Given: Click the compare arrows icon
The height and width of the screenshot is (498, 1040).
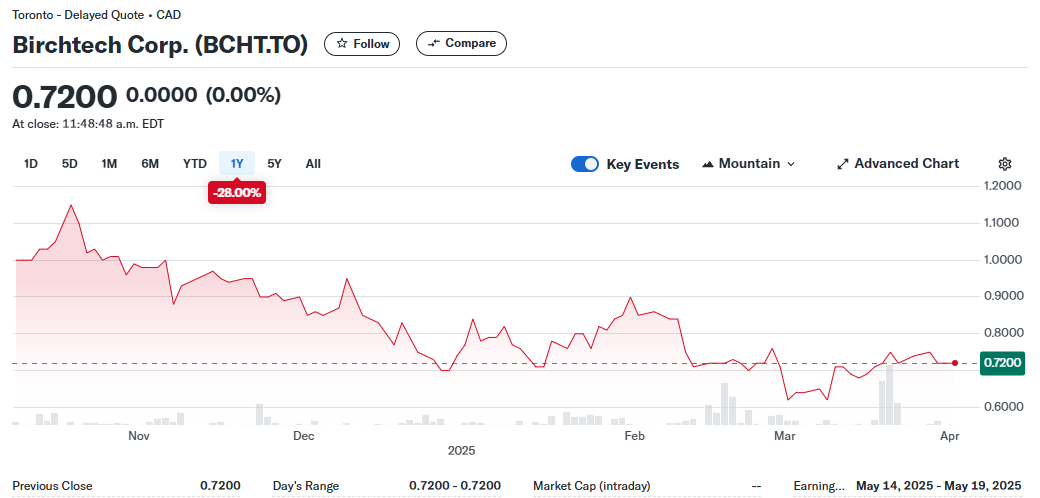Looking at the screenshot, I should click(434, 44).
